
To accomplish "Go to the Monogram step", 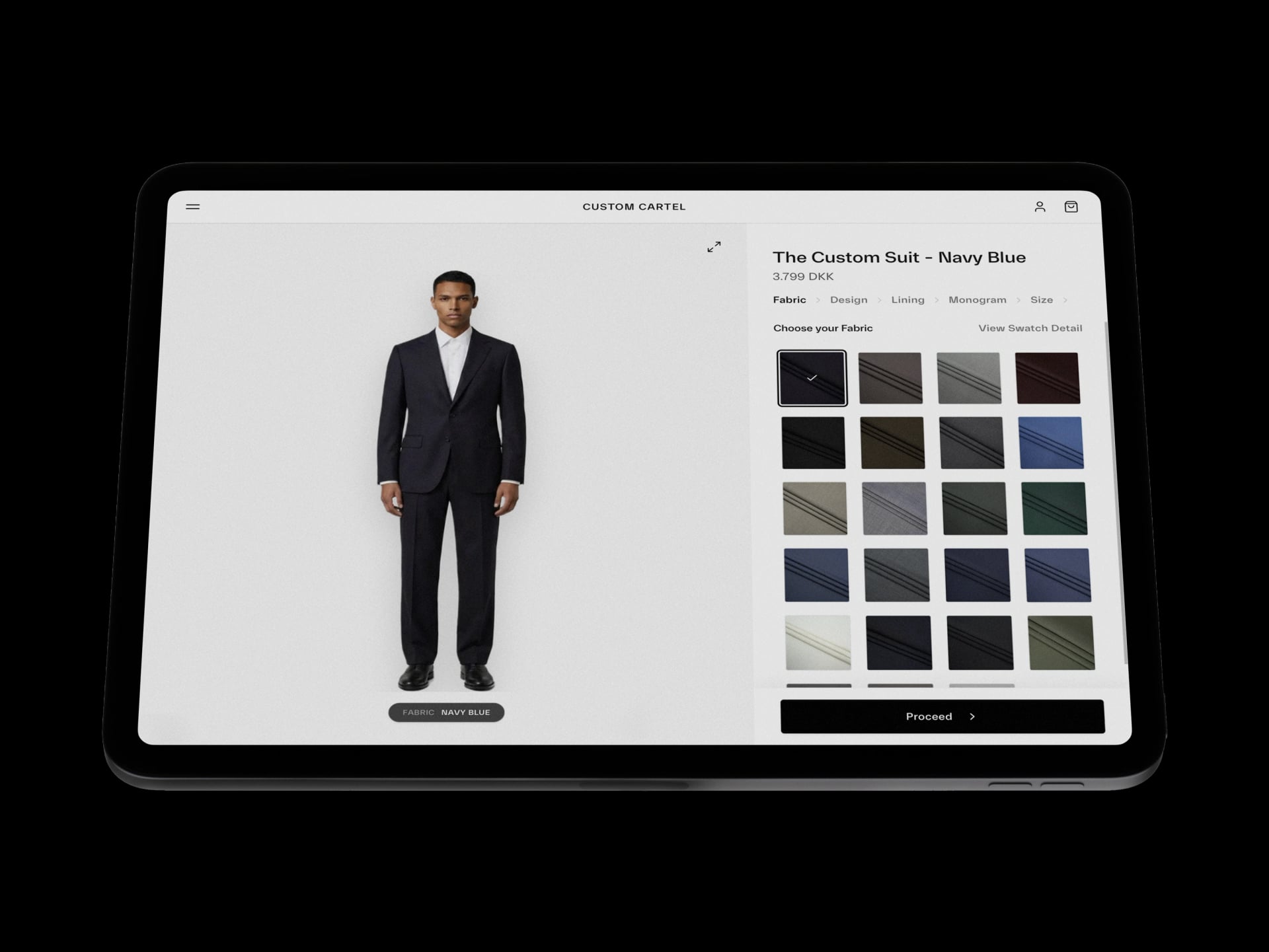I will click(x=978, y=300).
